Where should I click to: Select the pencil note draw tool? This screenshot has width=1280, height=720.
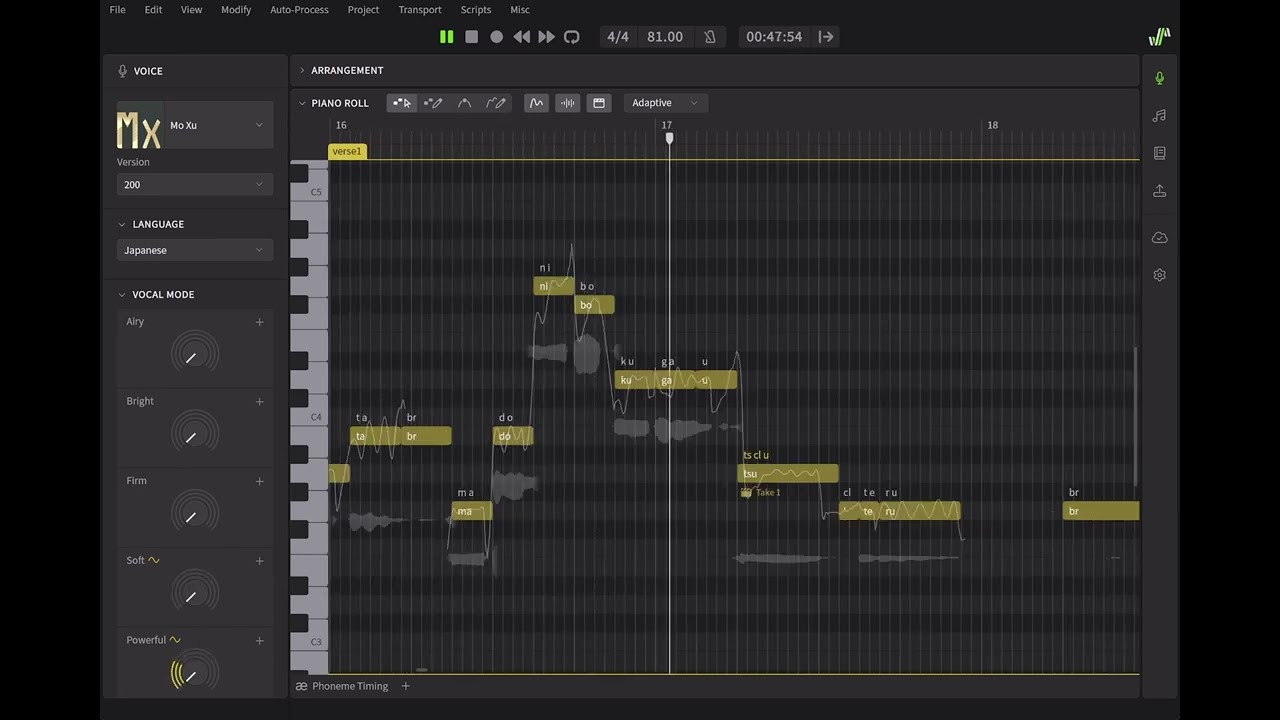pos(433,103)
